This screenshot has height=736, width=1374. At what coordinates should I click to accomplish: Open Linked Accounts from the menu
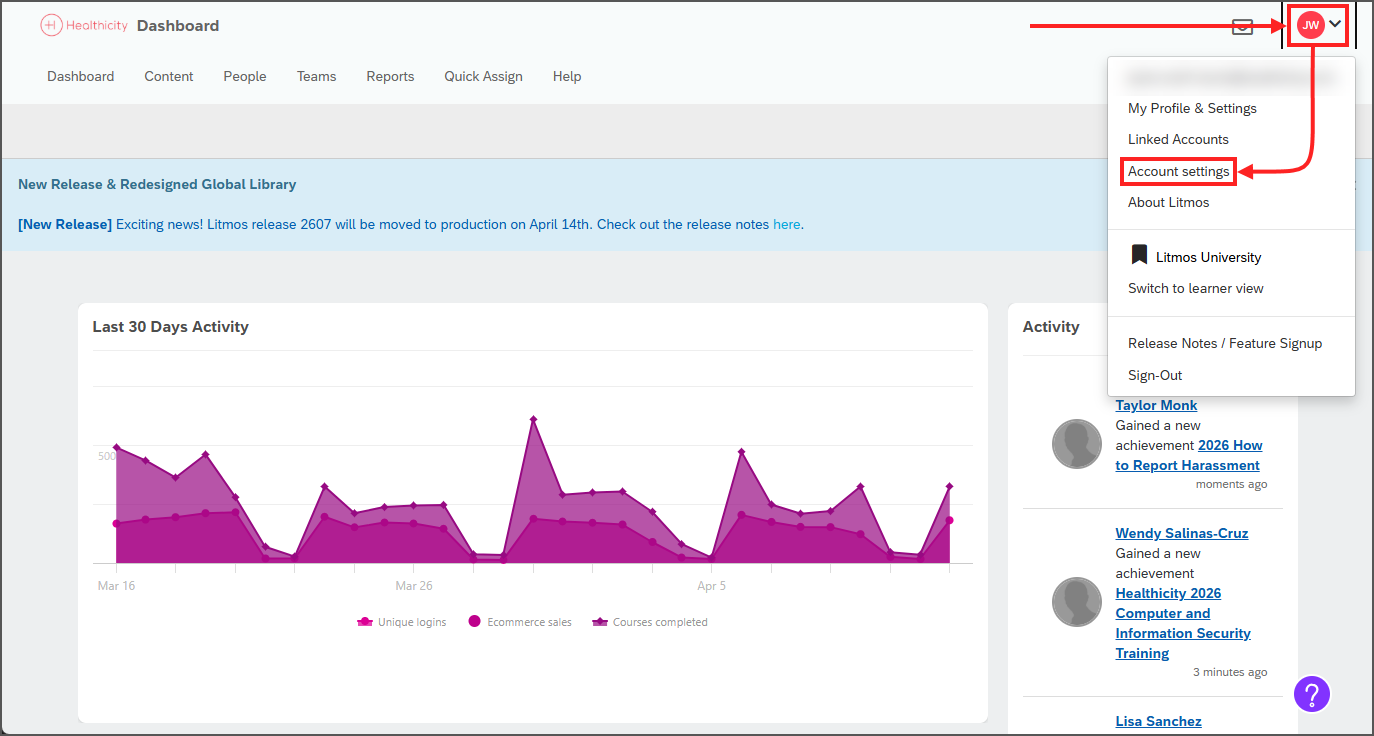click(1178, 139)
